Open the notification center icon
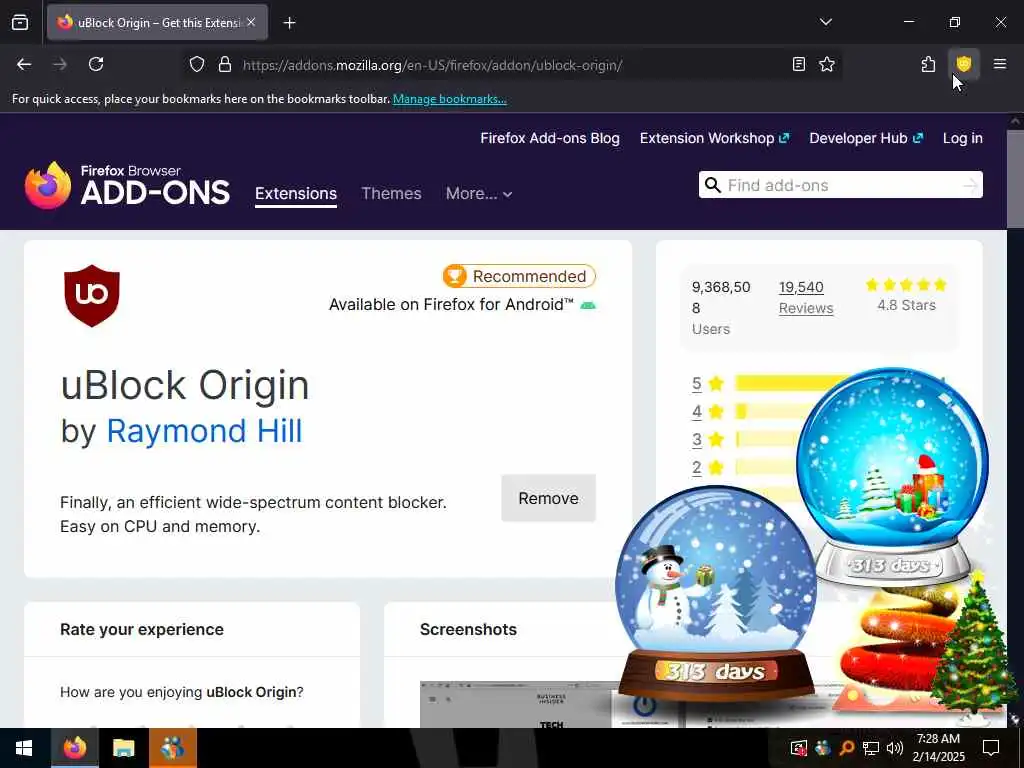Viewport: 1024px width, 768px height. point(991,748)
